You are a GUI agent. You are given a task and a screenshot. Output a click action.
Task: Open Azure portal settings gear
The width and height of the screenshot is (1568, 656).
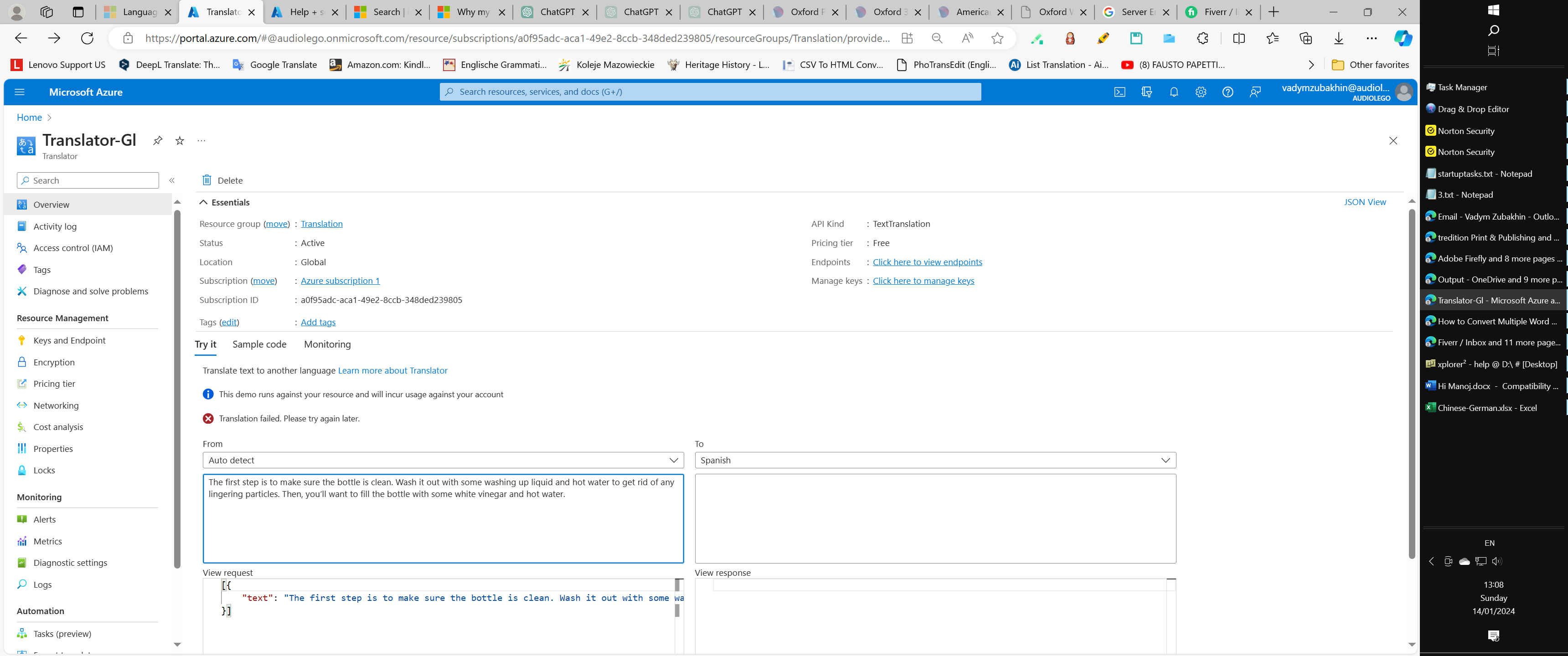pyautogui.click(x=1200, y=92)
